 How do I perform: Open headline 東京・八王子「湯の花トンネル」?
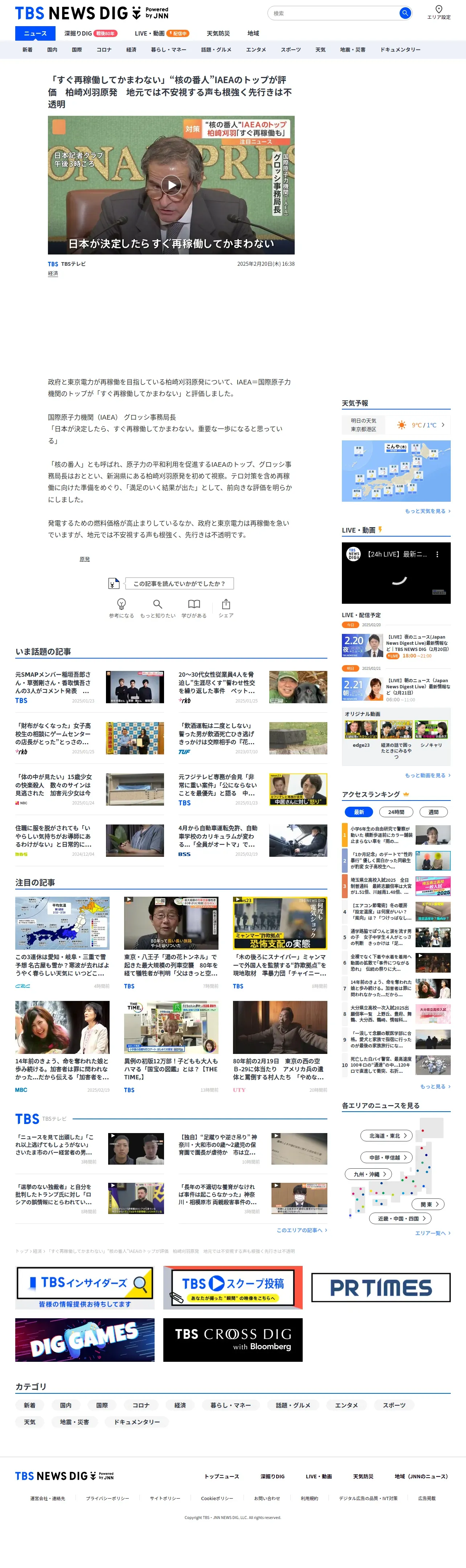click(171, 965)
